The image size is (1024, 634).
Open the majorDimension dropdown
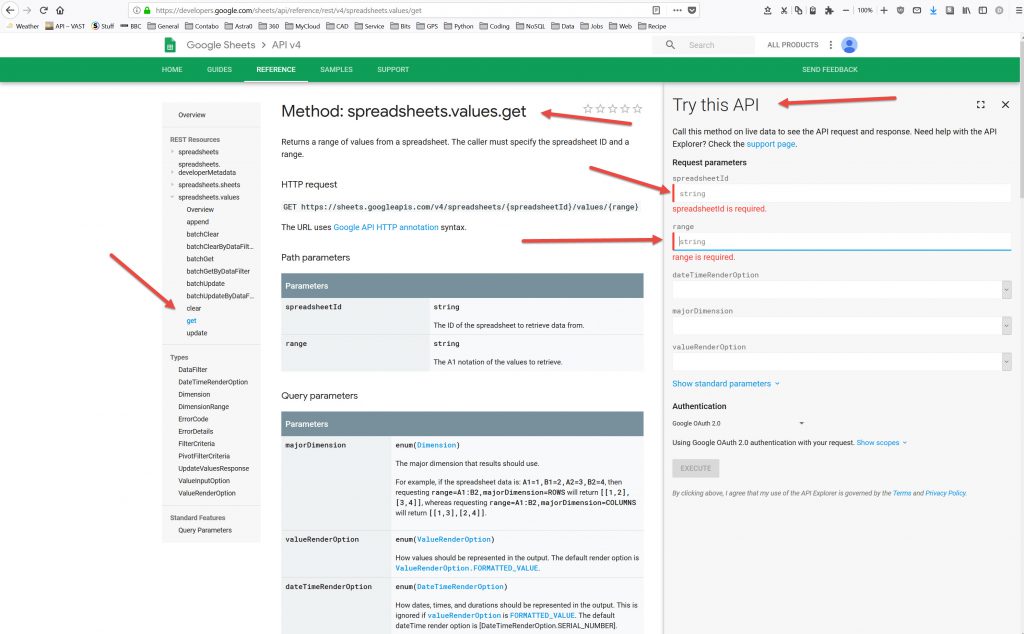coord(1005,325)
